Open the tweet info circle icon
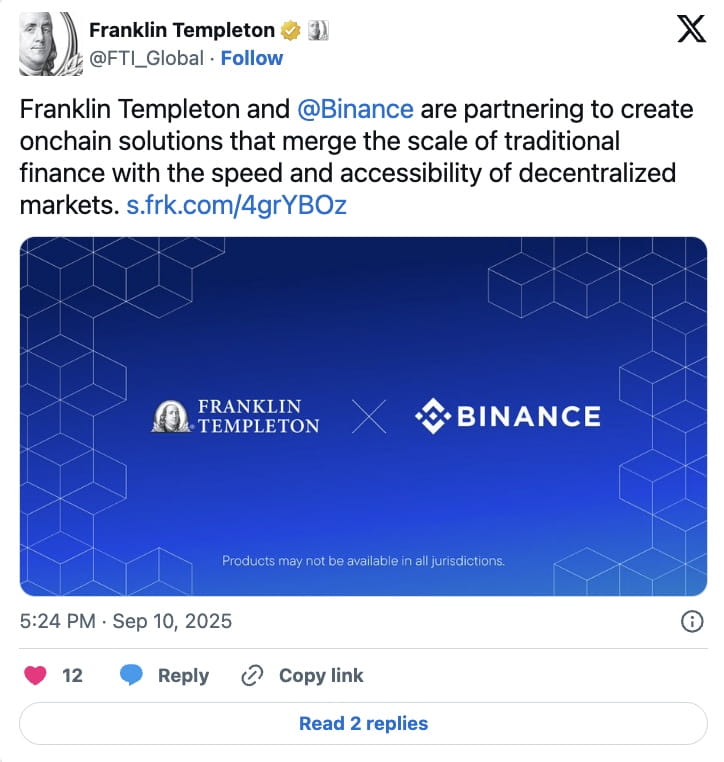 pyautogui.click(x=692, y=621)
